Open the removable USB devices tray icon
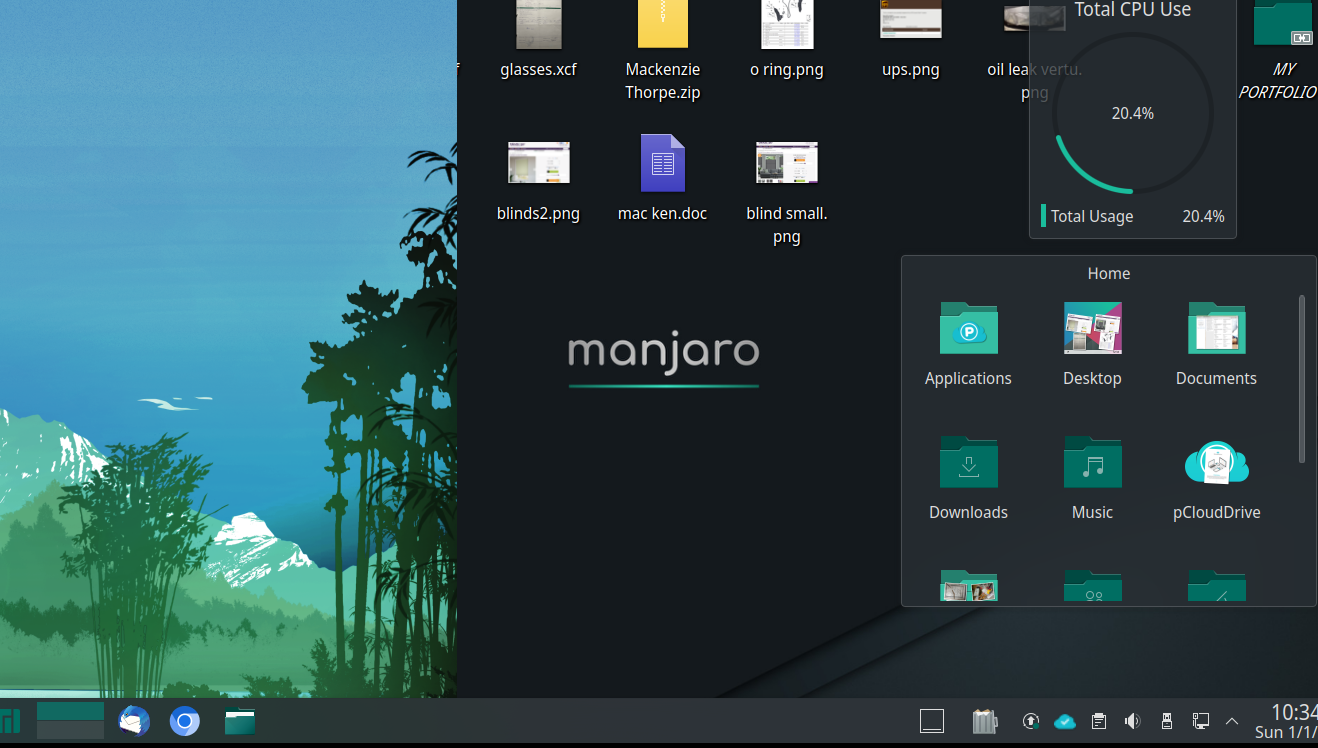The image size is (1318, 748). (x=1166, y=721)
